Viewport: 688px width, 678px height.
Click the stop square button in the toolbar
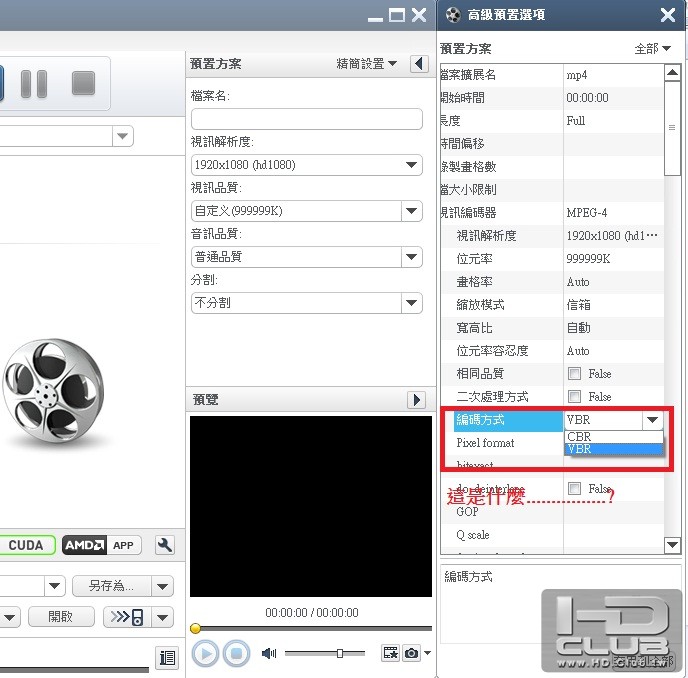tap(83, 83)
